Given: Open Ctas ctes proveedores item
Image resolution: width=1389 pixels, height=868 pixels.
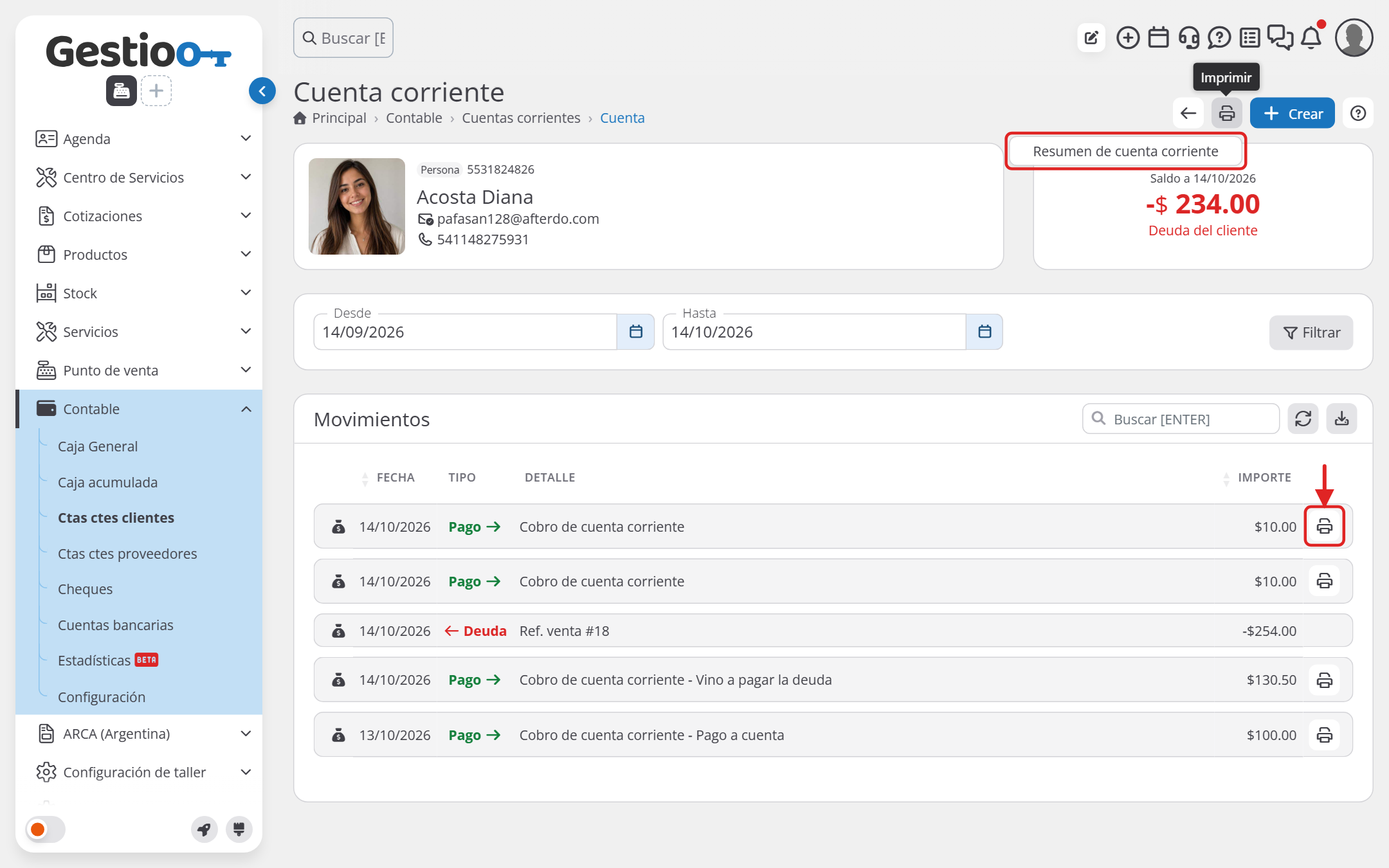Looking at the screenshot, I should (x=127, y=554).
